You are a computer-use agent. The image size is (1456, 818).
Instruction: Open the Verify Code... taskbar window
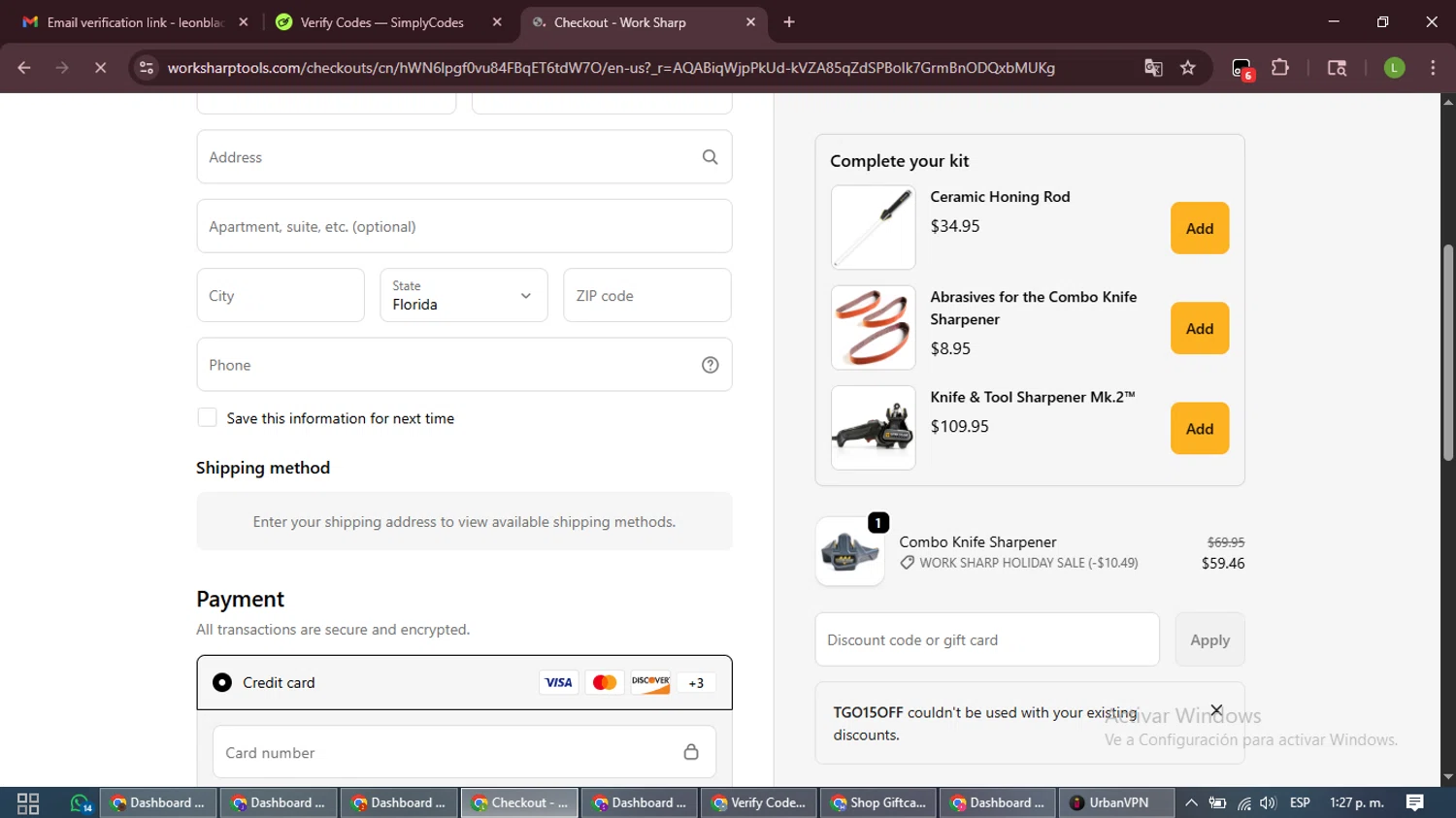(760, 802)
